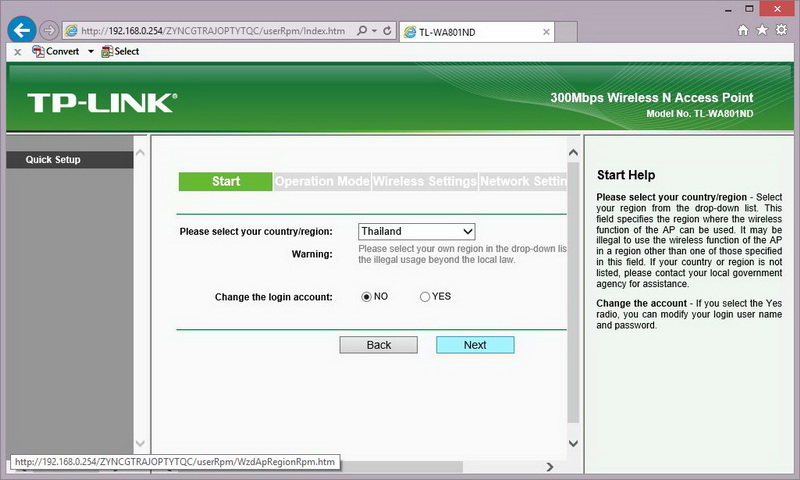Image resolution: width=800 pixels, height=480 pixels.
Task: Click the Next button
Action: click(x=475, y=345)
